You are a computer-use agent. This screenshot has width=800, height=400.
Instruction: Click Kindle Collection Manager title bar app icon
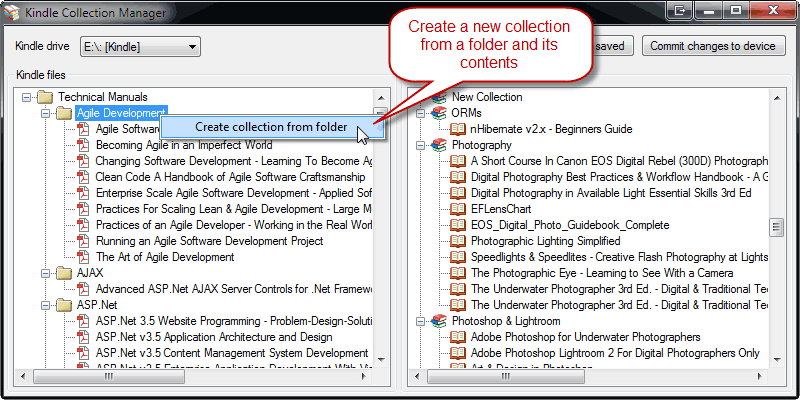click(12, 12)
